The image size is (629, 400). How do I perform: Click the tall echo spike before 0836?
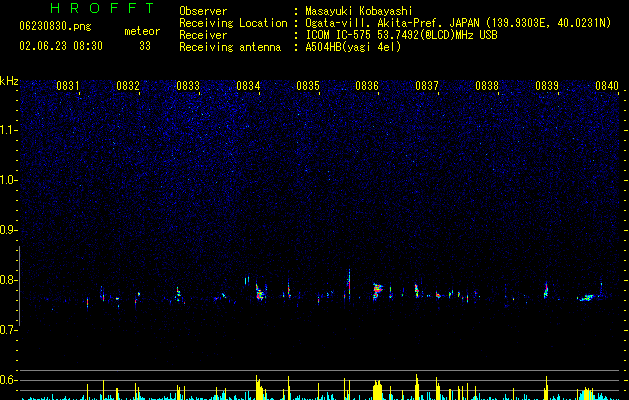tap(349, 282)
